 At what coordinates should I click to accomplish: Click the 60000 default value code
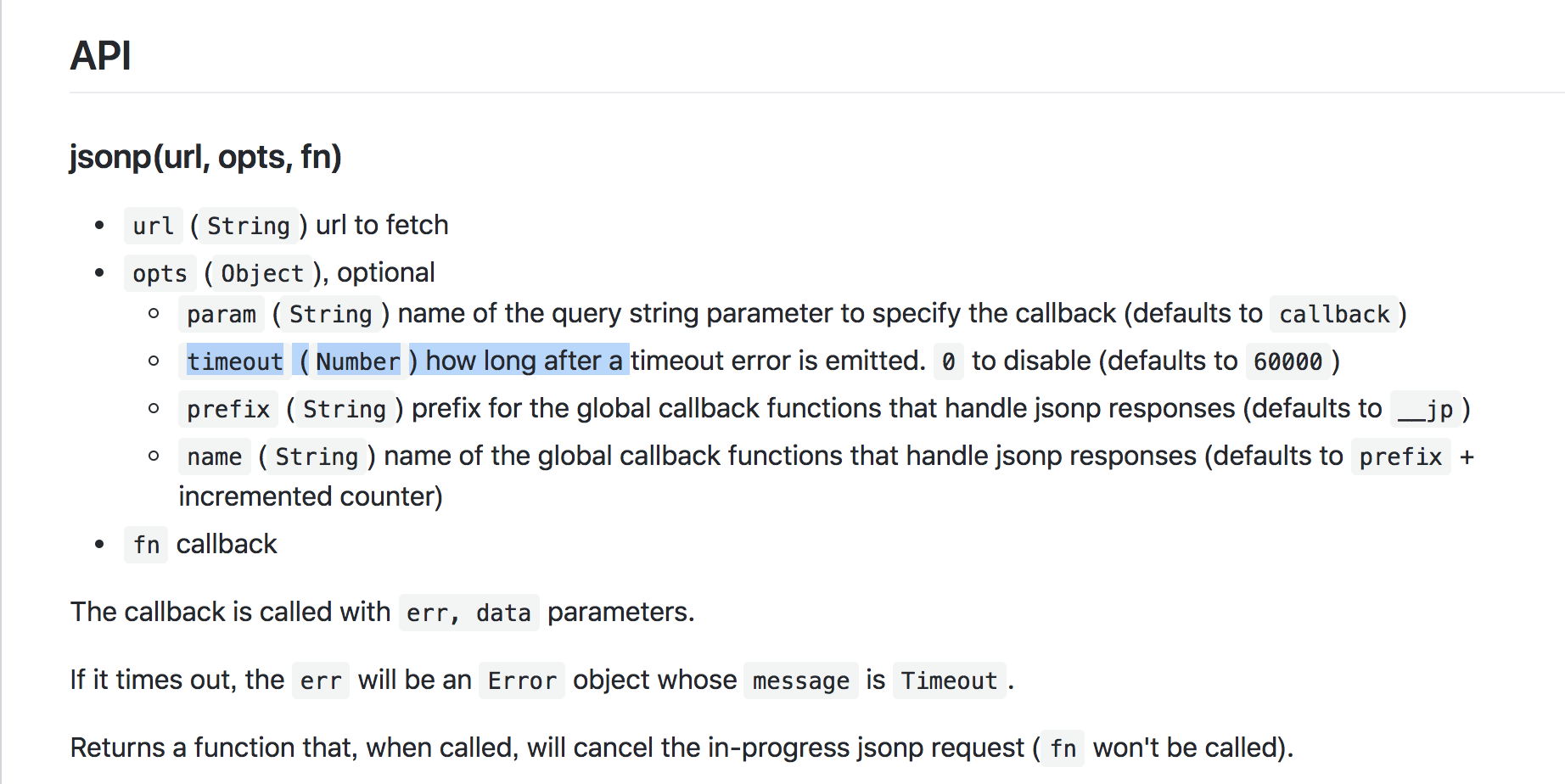click(x=1287, y=361)
